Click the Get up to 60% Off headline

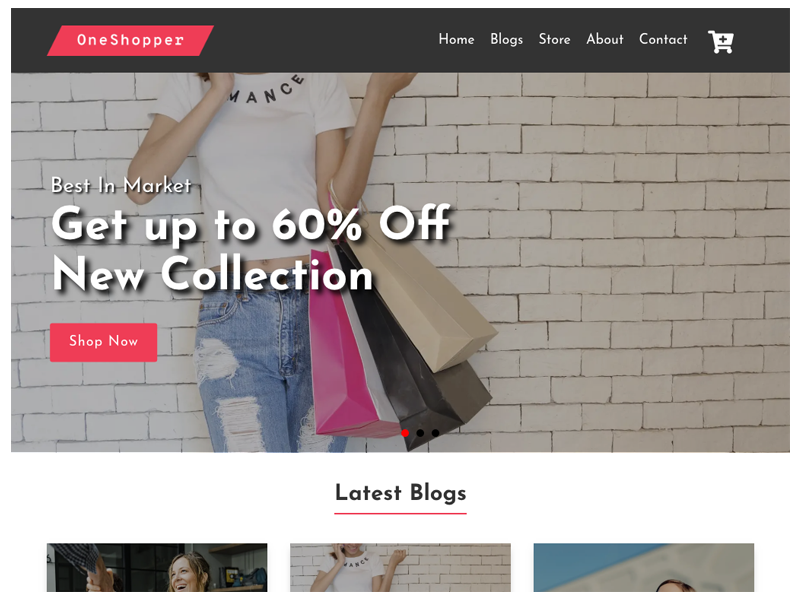pyautogui.click(x=251, y=223)
